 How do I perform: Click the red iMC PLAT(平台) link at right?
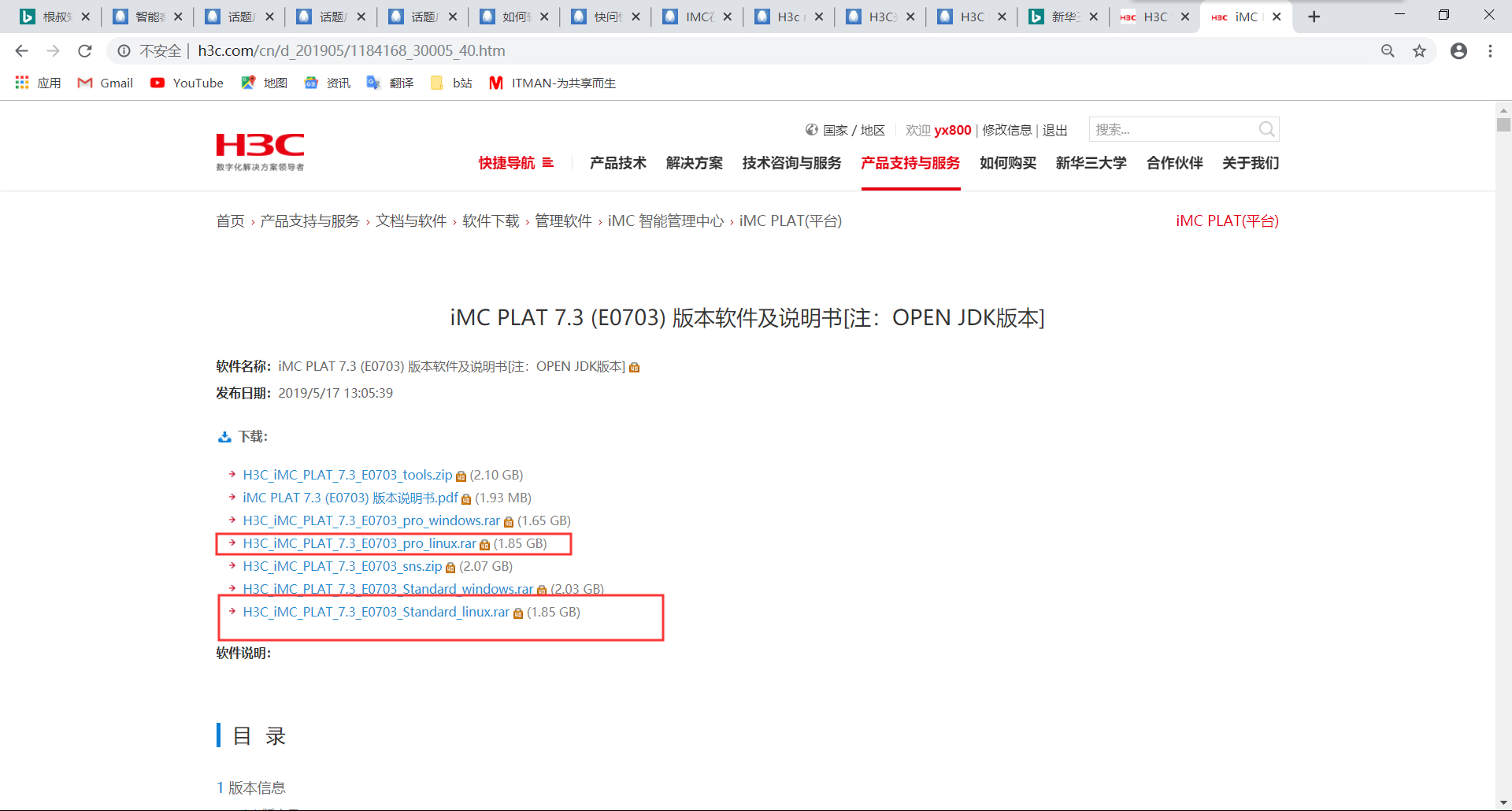(x=1227, y=221)
